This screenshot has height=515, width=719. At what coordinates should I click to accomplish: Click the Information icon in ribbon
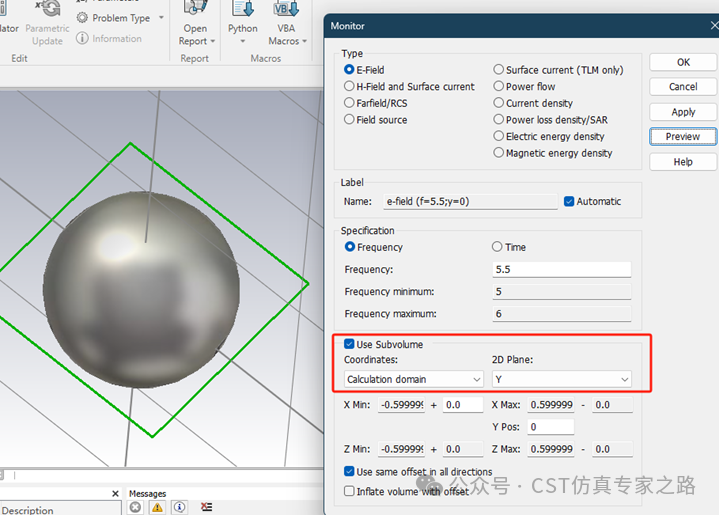coord(82,38)
